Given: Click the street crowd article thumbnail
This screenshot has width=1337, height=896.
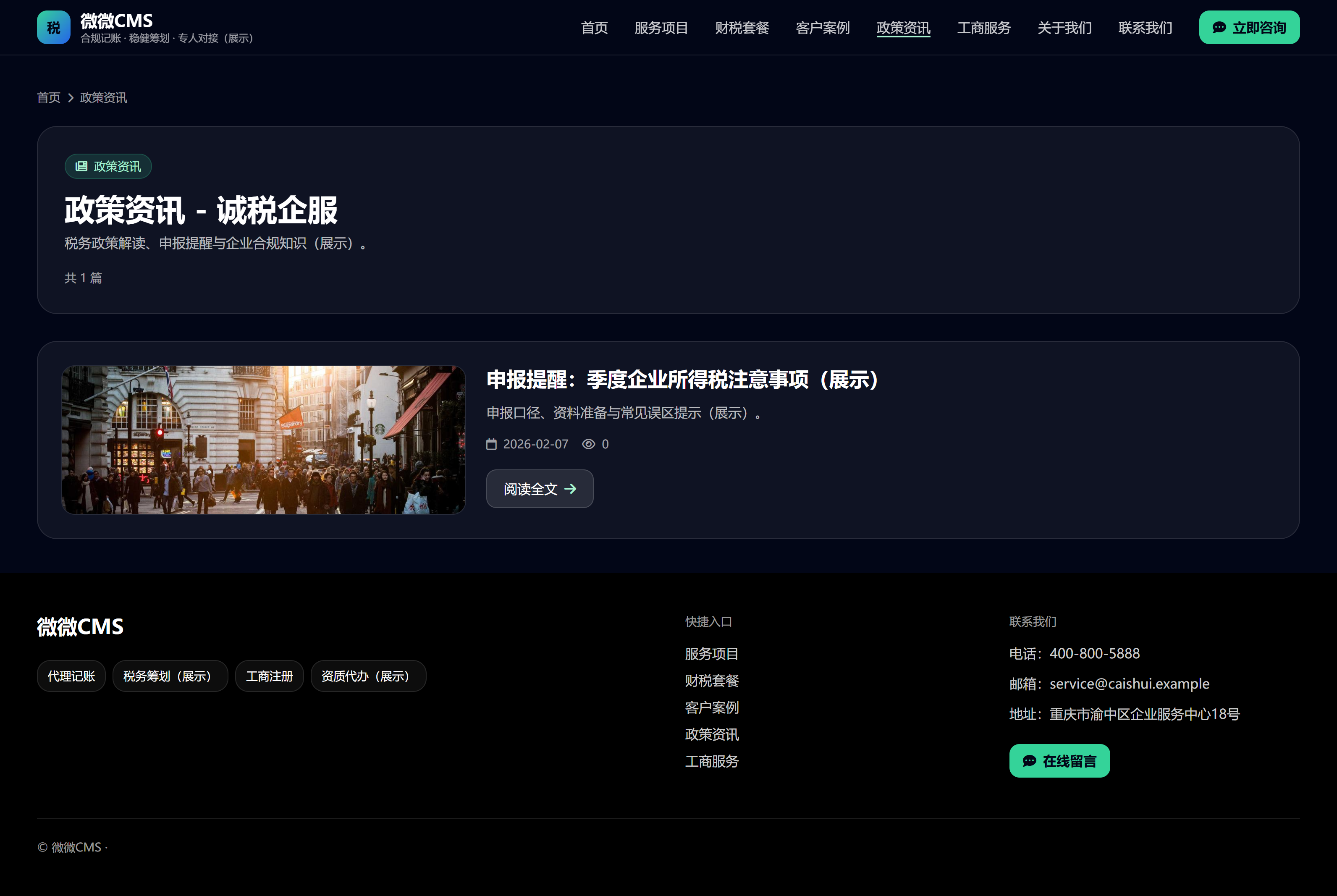Looking at the screenshot, I should point(263,440).
